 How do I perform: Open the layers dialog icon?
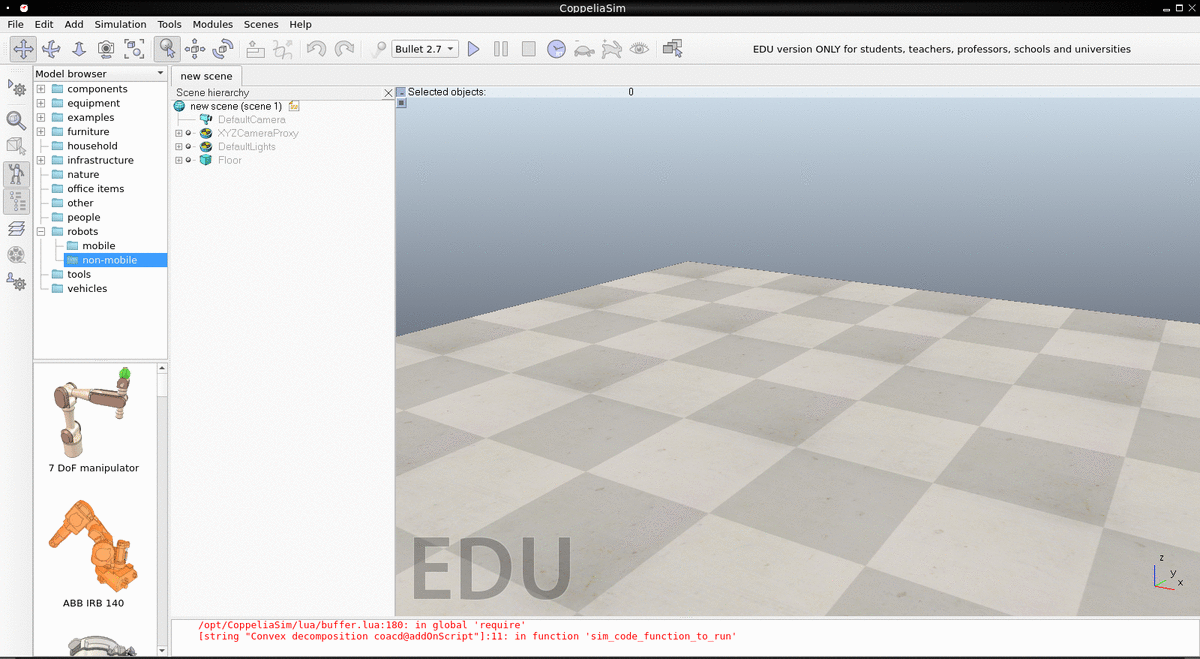(17, 228)
